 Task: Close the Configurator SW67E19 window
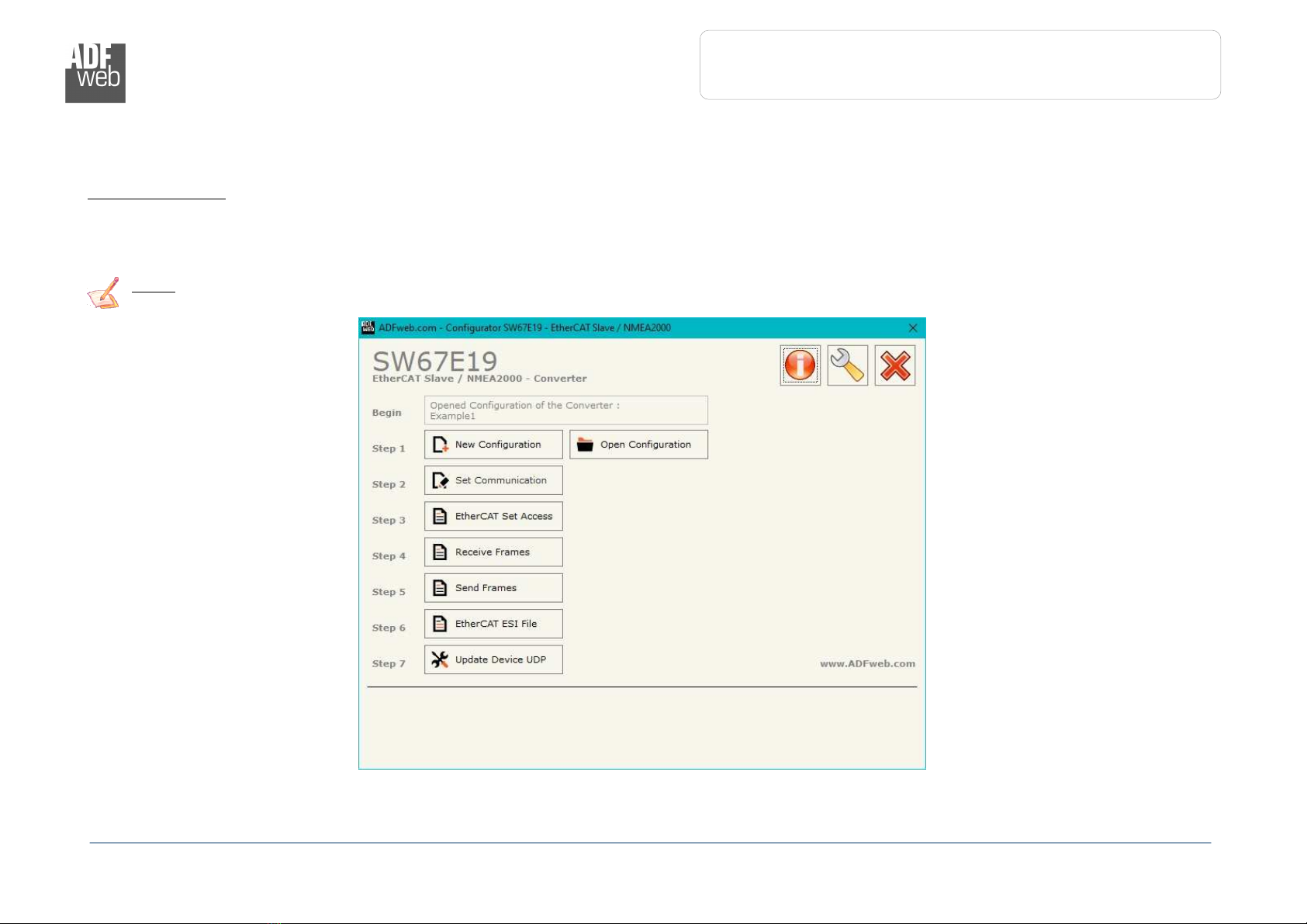coord(913,328)
